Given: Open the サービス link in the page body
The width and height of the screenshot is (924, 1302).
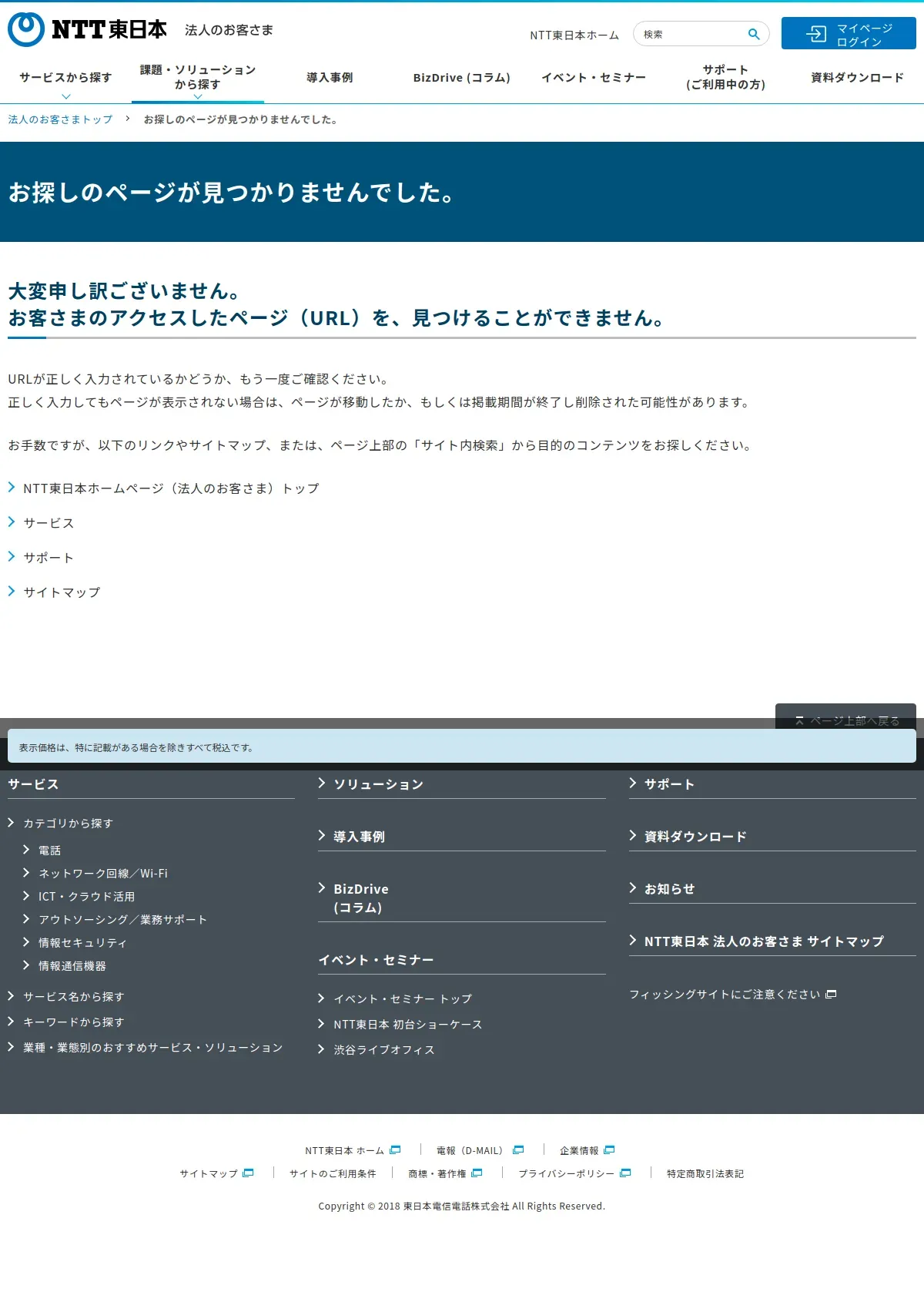Looking at the screenshot, I should click(x=49, y=523).
